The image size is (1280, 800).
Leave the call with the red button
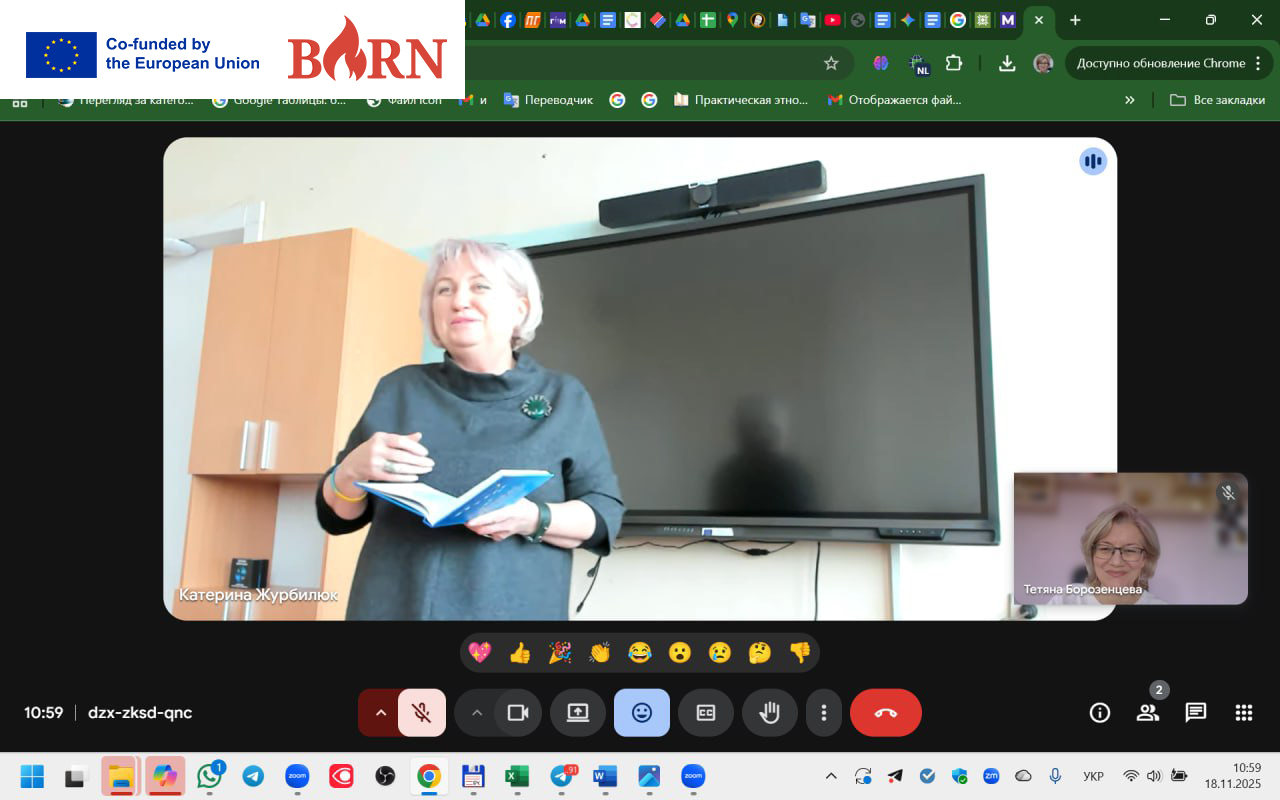885,713
